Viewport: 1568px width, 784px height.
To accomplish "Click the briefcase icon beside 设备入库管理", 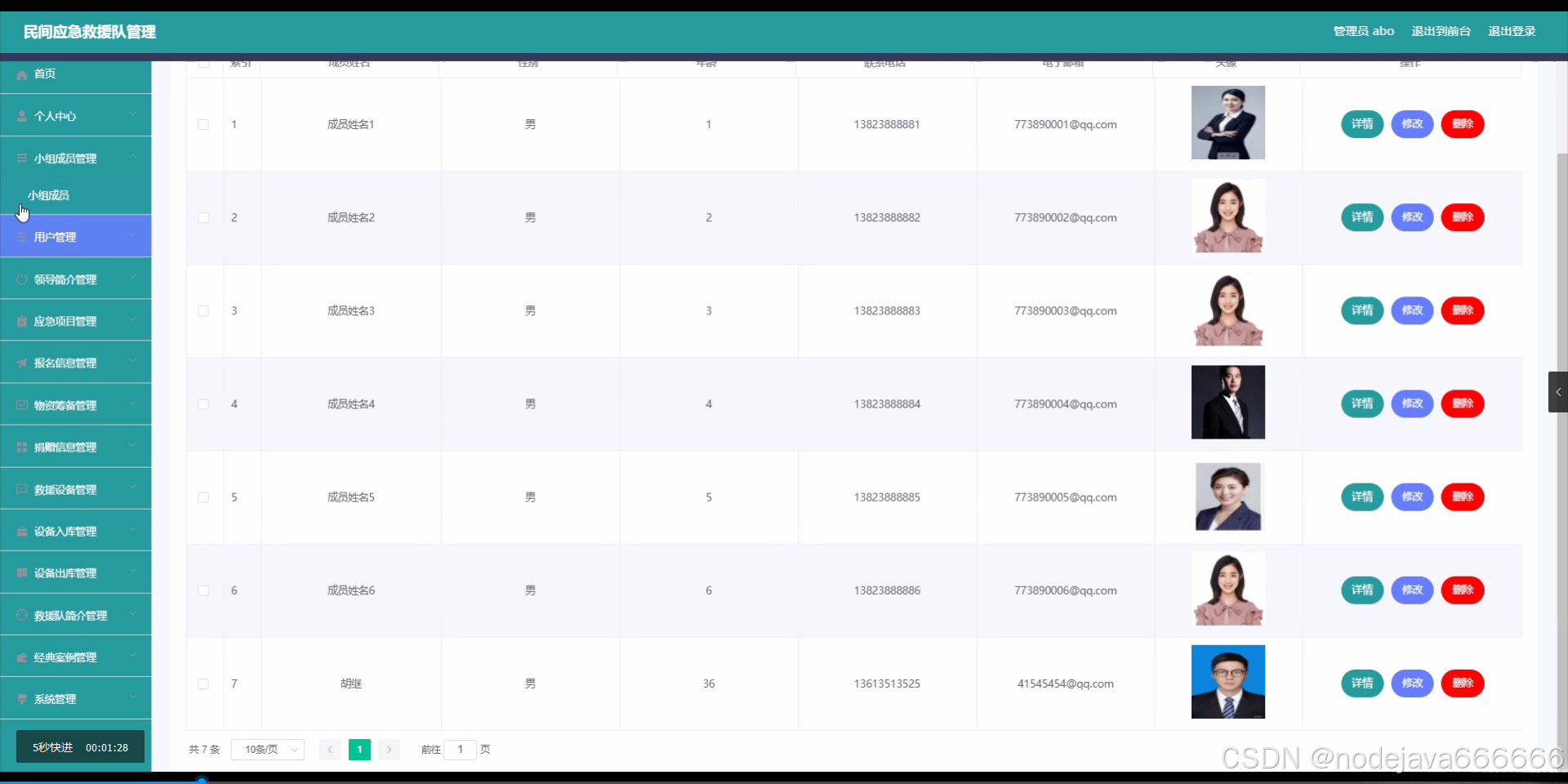I will tap(22, 531).
